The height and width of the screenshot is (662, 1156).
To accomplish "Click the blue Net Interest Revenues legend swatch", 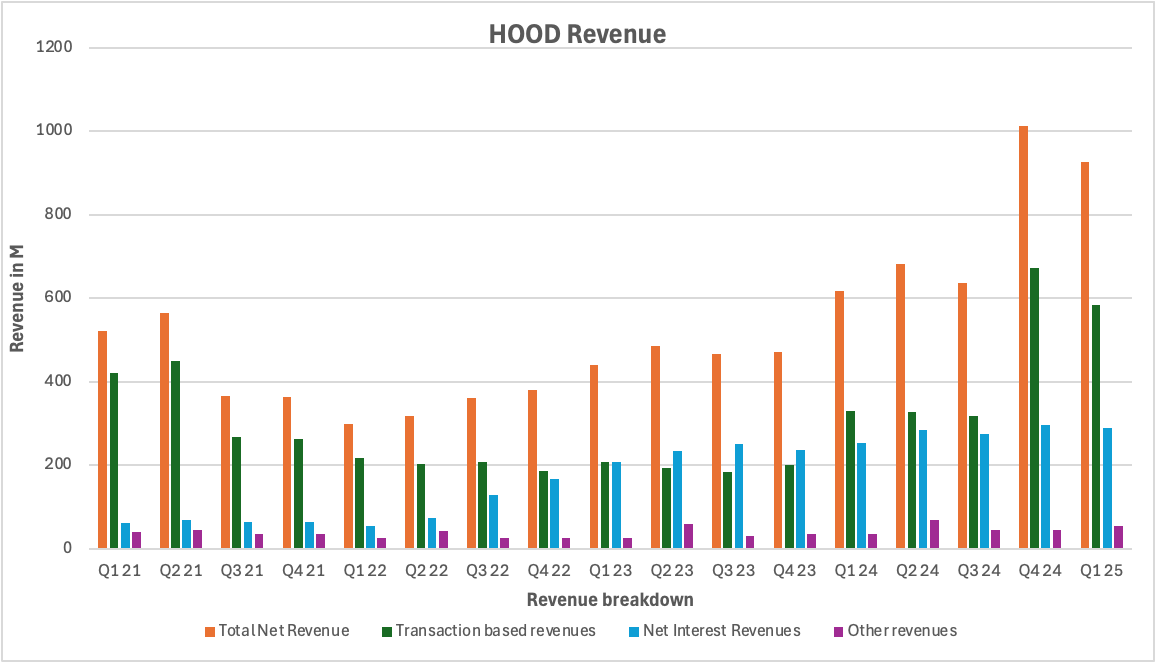I will coord(634,632).
